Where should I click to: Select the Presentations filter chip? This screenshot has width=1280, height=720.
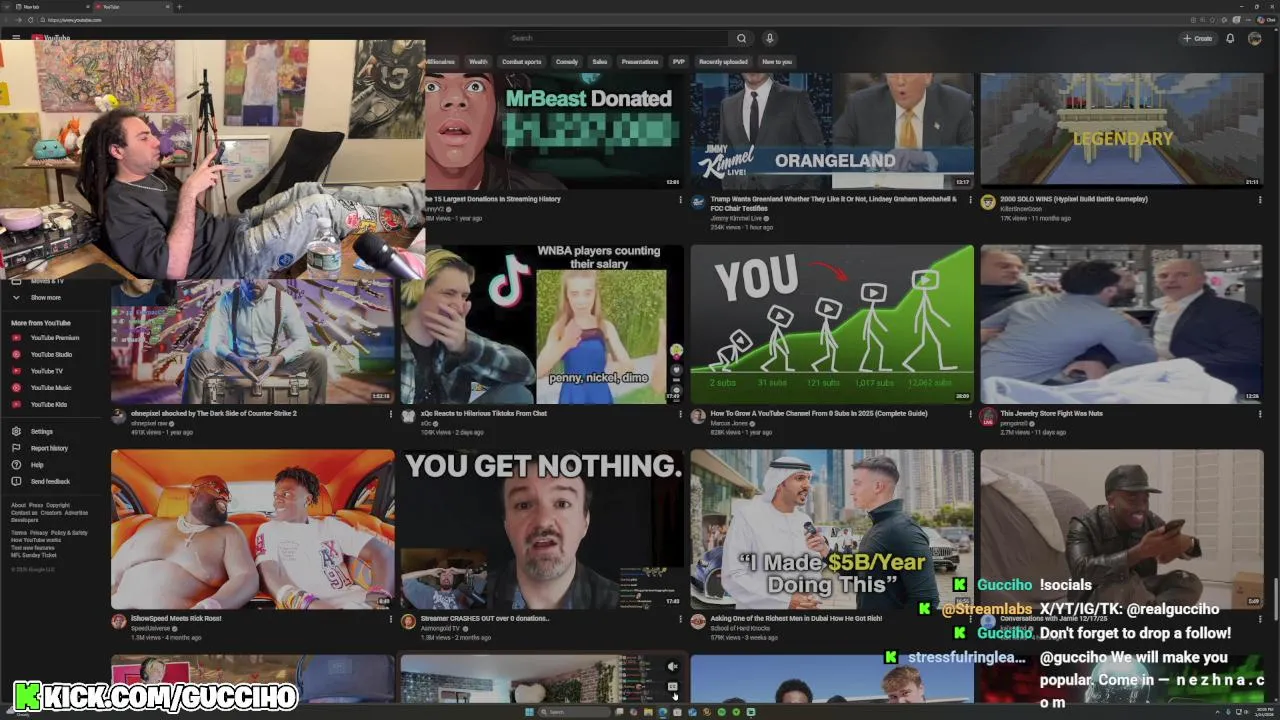(640, 62)
